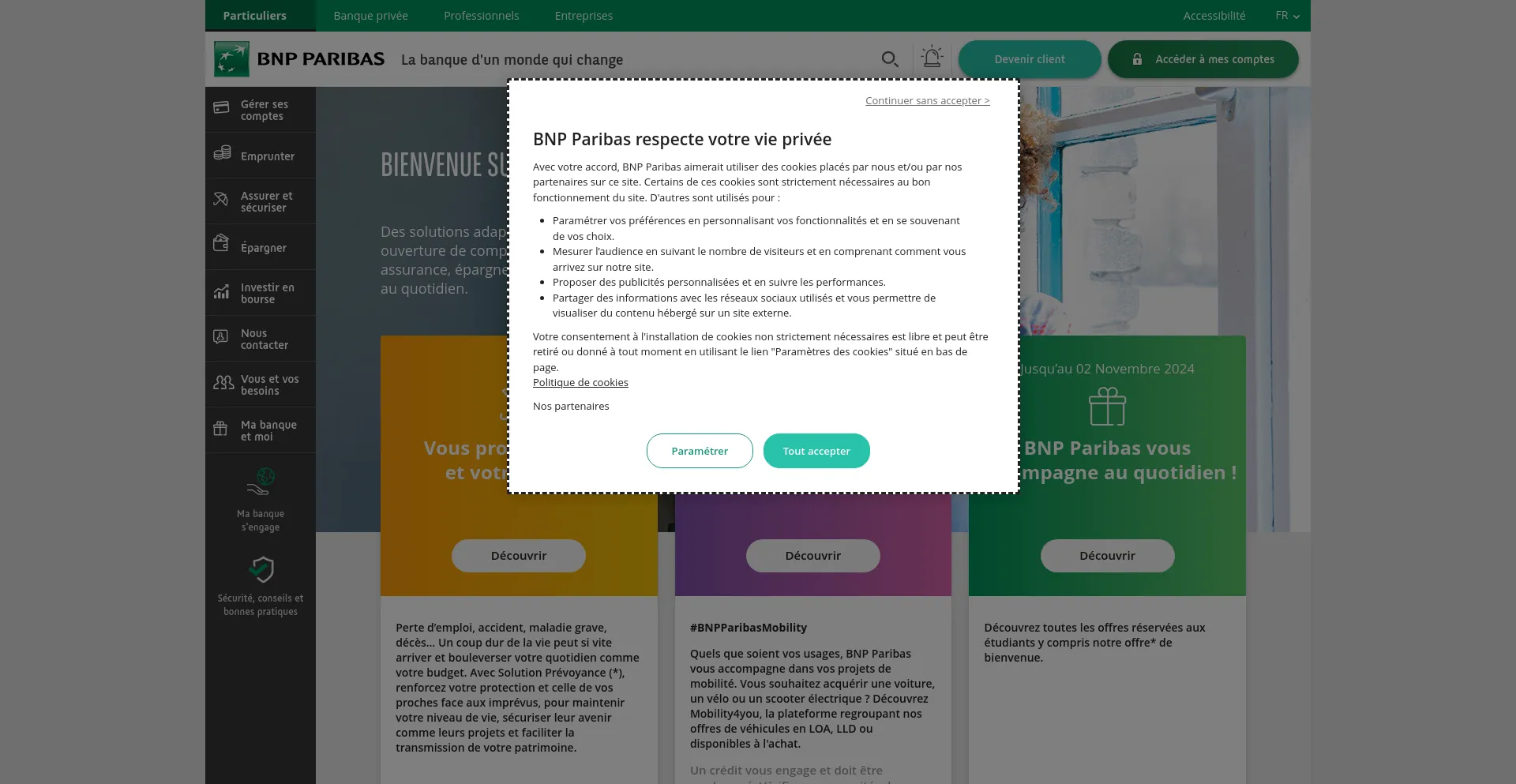Click Accéder à mes comptes button
1516x784 pixels.
coord(1203,59)
